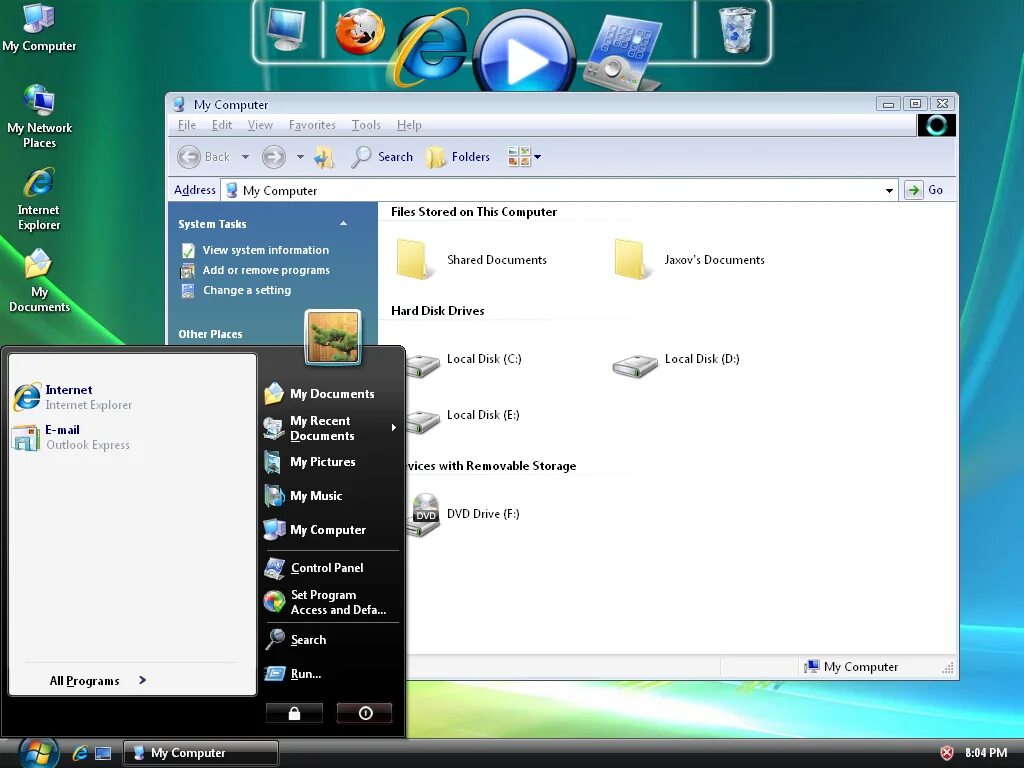Click the Go button
This screenshot has width=1024, height=768.
pyautogui.click(x=924, y=190)
